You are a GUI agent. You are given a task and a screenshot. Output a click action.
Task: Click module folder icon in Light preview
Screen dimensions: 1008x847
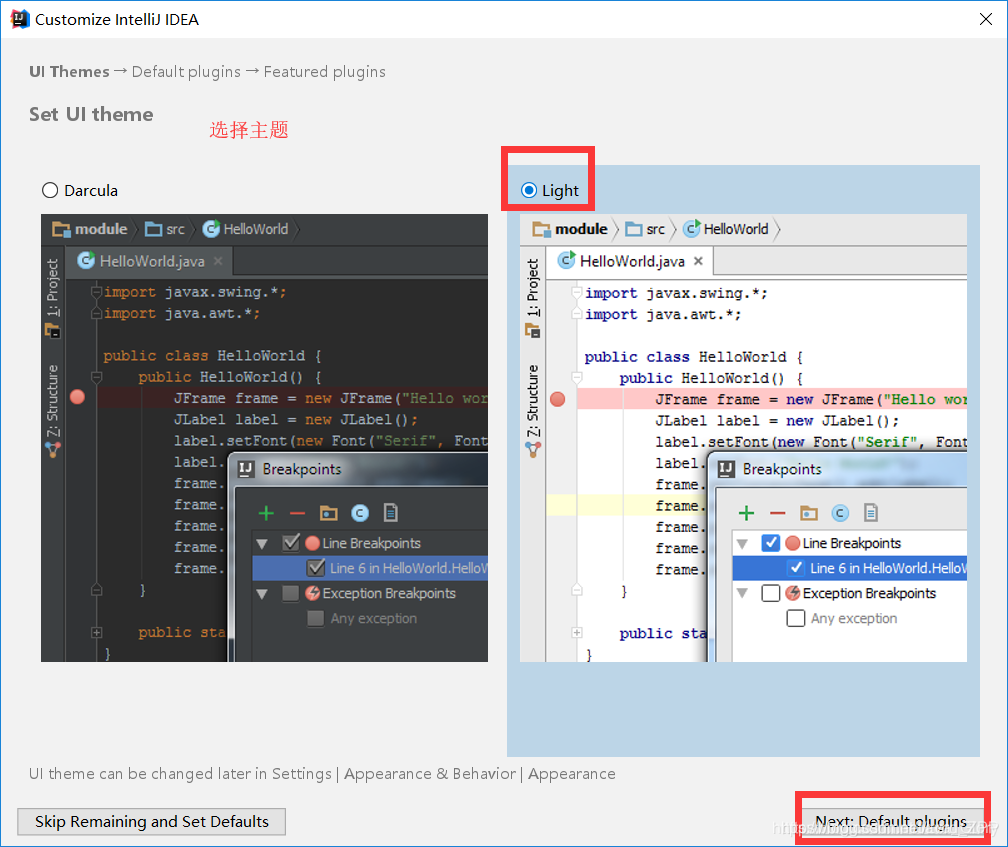(541, 229)
